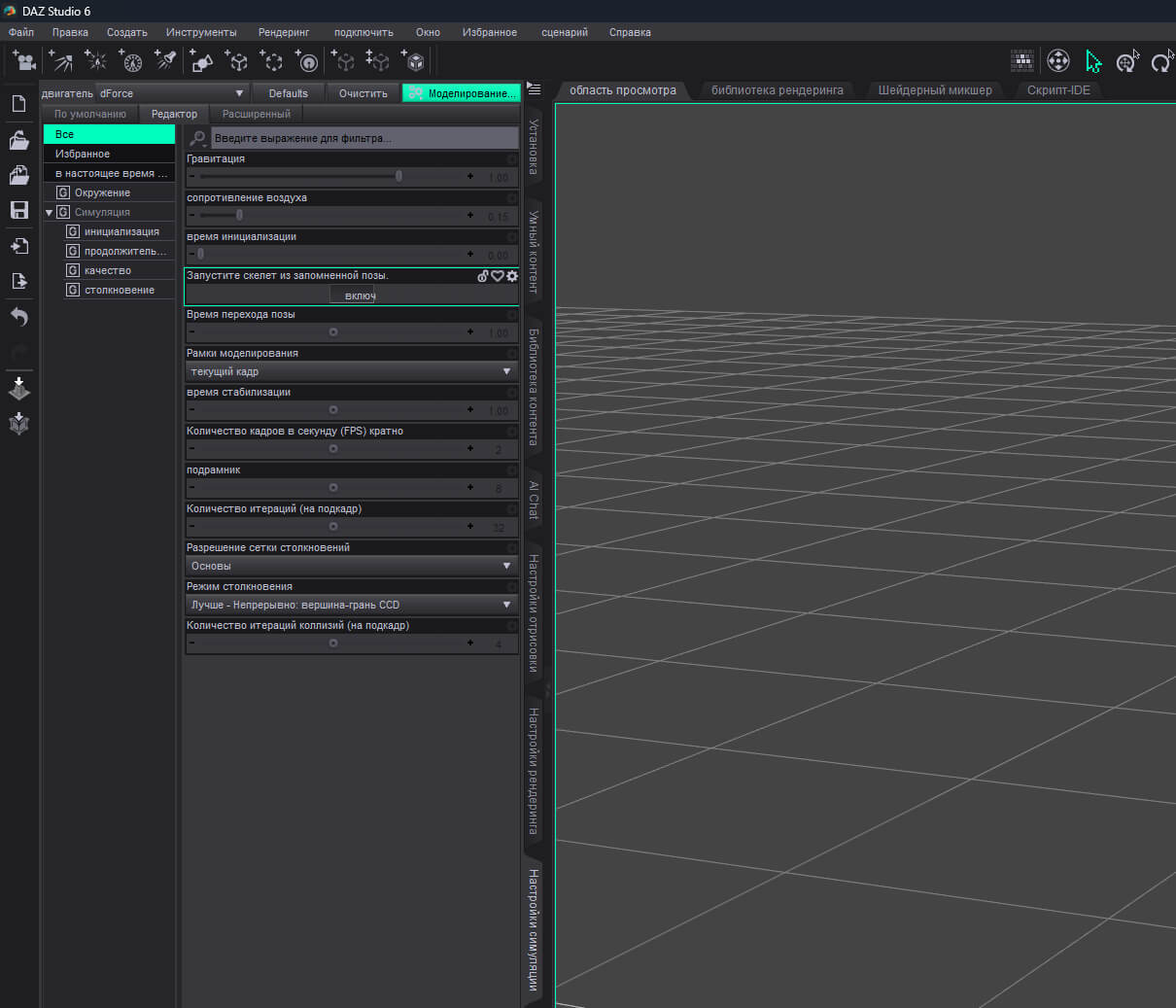
Task: Open the simulation pane options menu icon
Action: point(534,90)
